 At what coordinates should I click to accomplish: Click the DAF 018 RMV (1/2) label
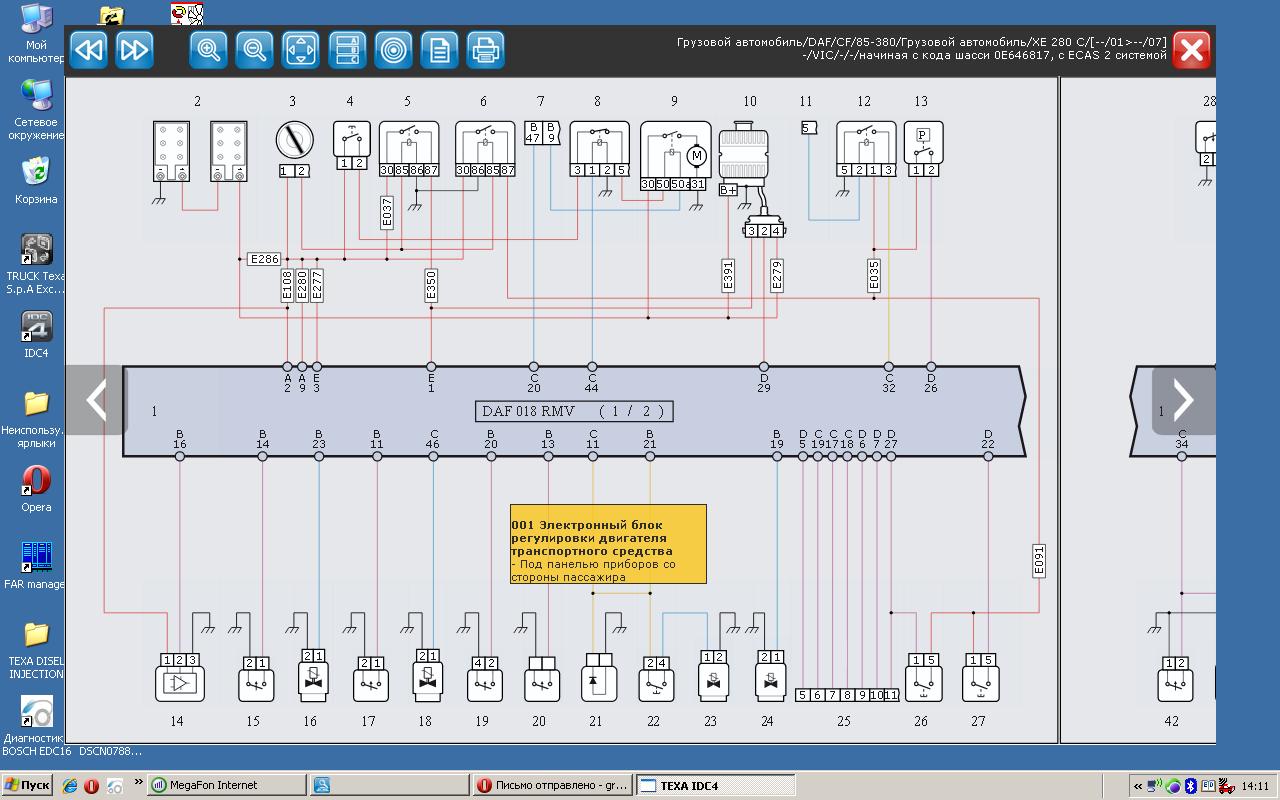coord(574,411)
